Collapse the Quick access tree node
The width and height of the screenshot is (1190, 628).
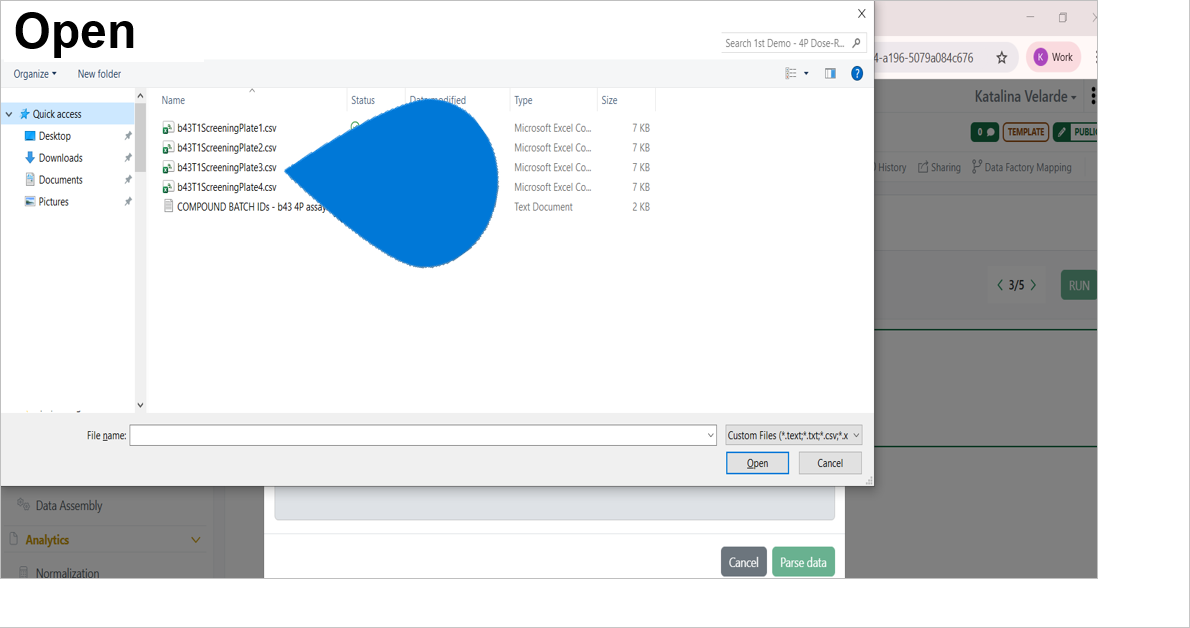click(9, 114)
